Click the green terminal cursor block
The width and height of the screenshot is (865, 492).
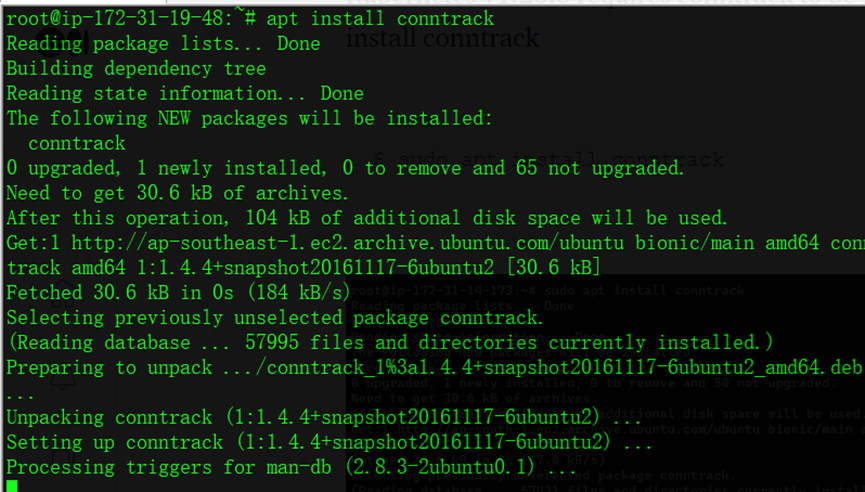coord(11,486)
